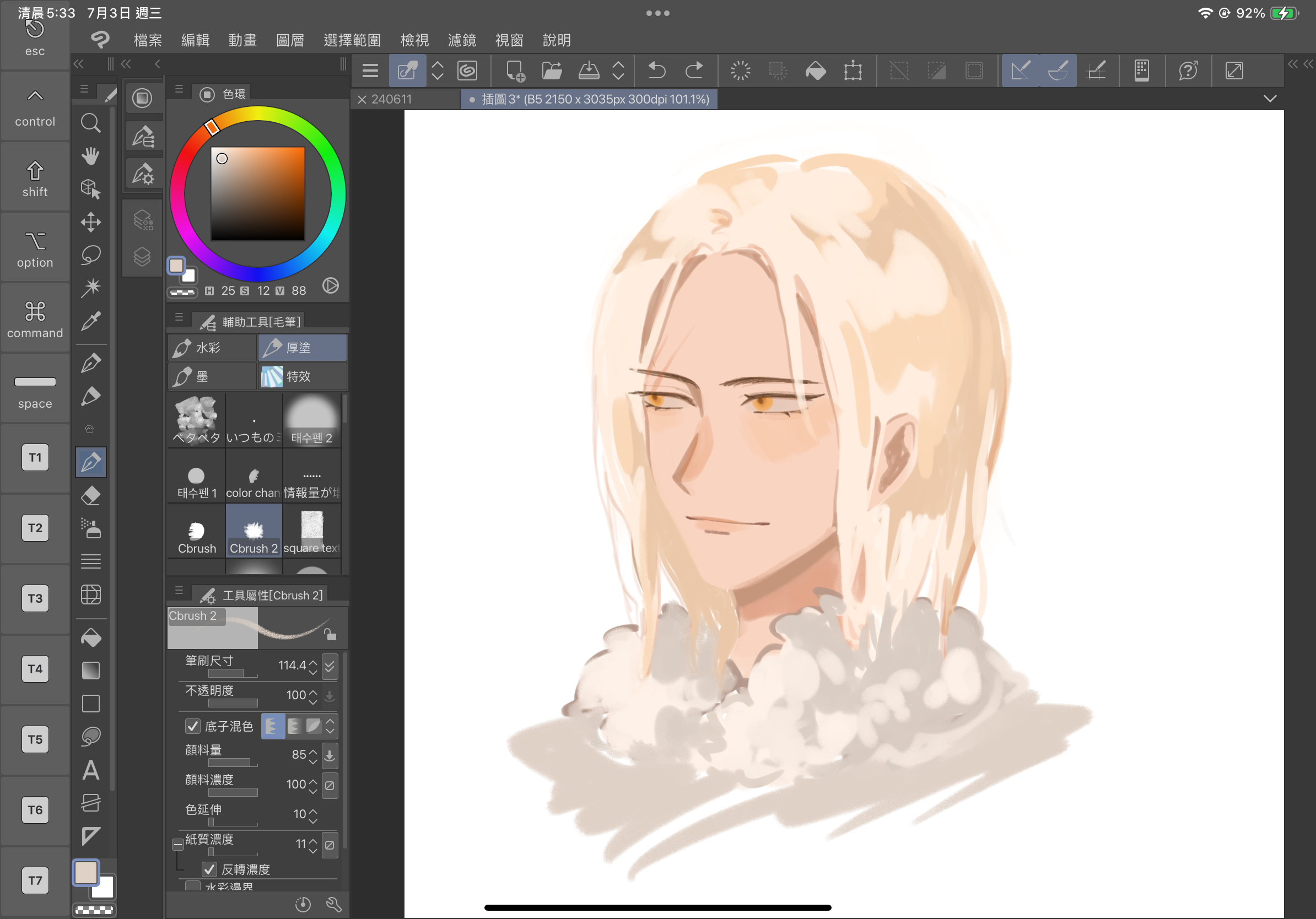Toggle the brush size lock icon
Viewport: 1316px width, 919px height.
[x=330, y=634]
